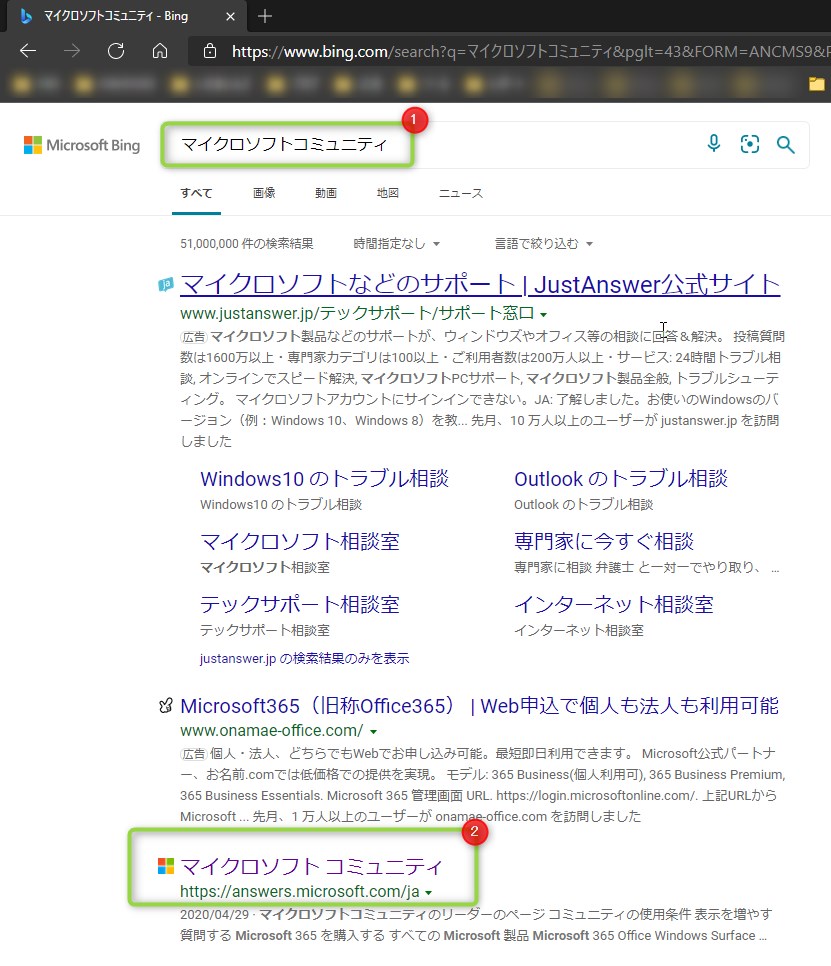This screenshot has height=966, width=831.
Task: Open visual search camera icon
Action: coord(750,144)
